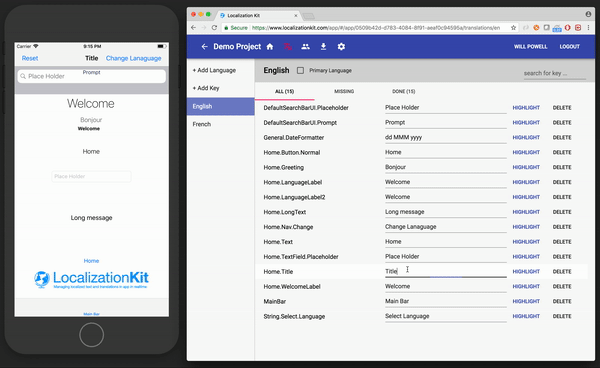
Task: Open the translations icon in header
Action: 288,47
